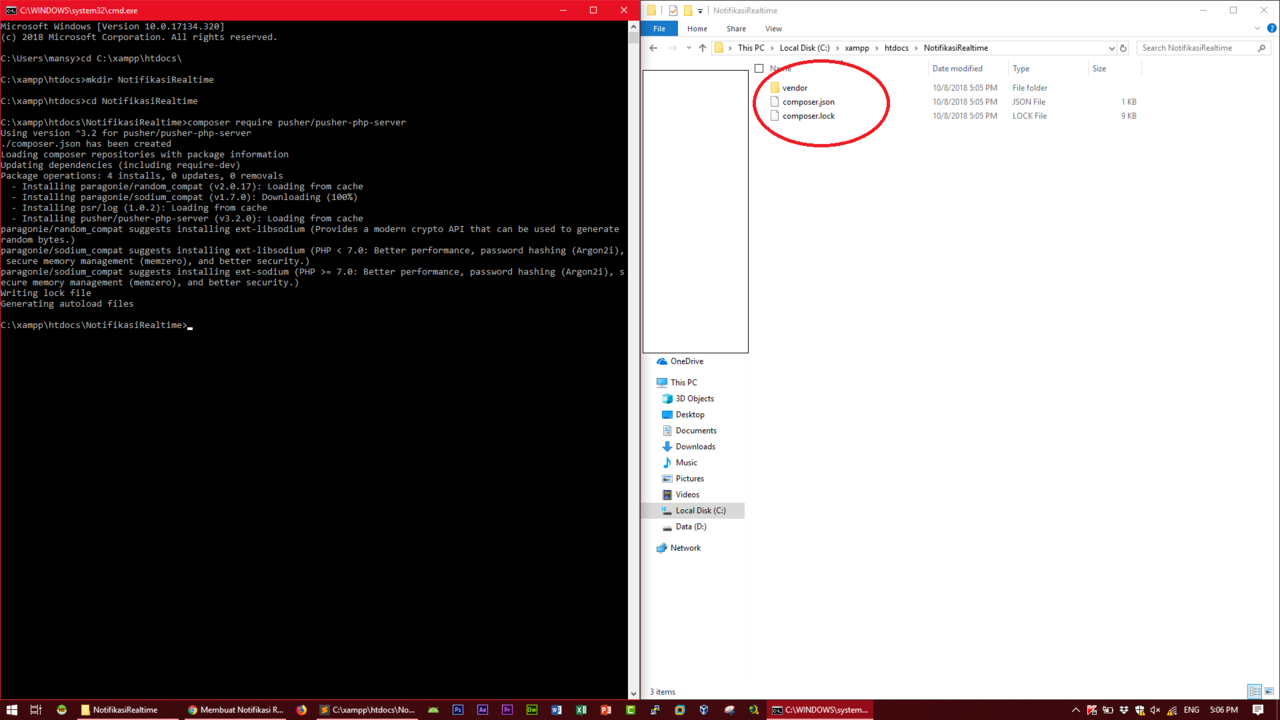Switch to the Home ribbon tab
The width and height of the screenshot is (1280, 720).
(x=697, y=29)
